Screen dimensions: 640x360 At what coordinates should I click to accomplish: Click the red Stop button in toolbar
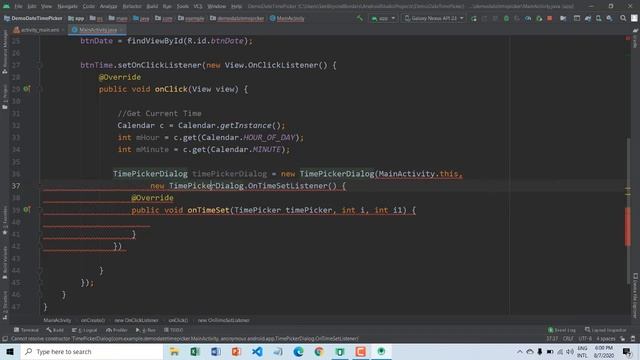[x=550, y=18]
